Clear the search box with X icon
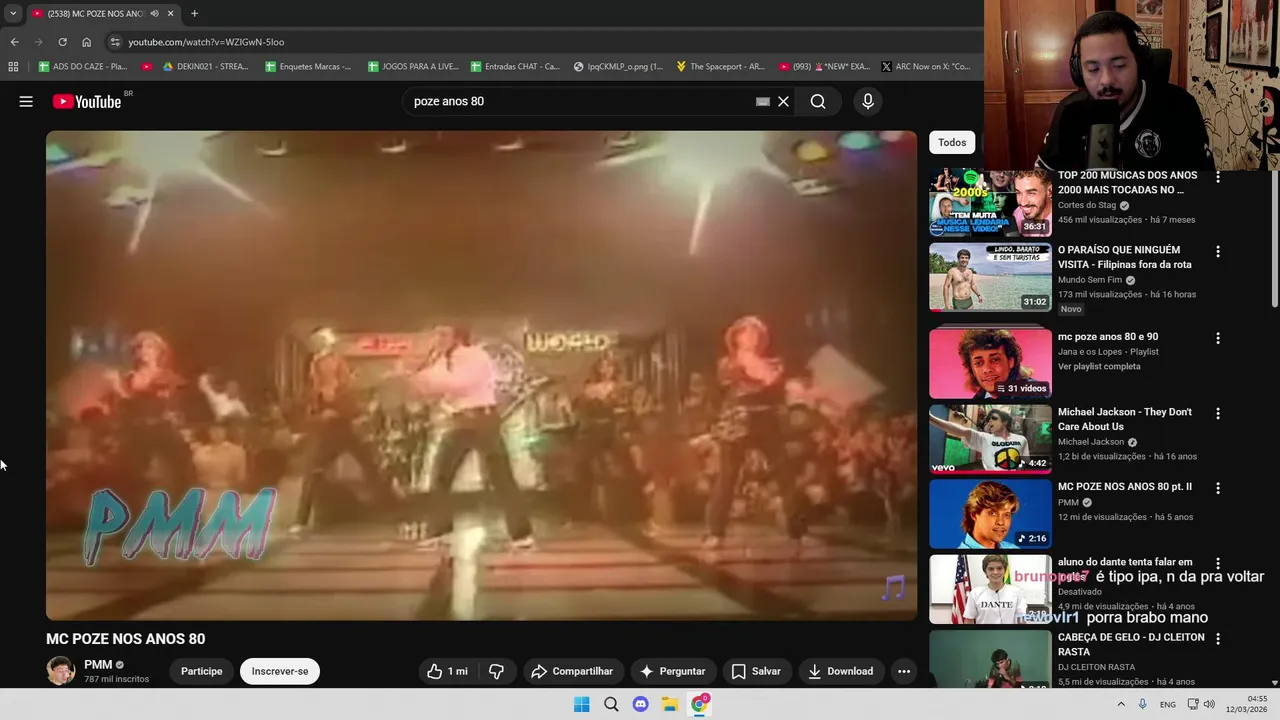Viewport: 1280px width, 720px height. (x=783, y=101)
